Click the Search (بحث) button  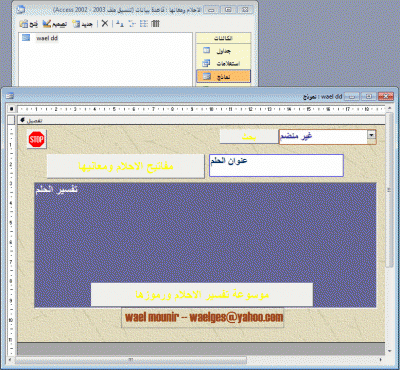point(249,137)
